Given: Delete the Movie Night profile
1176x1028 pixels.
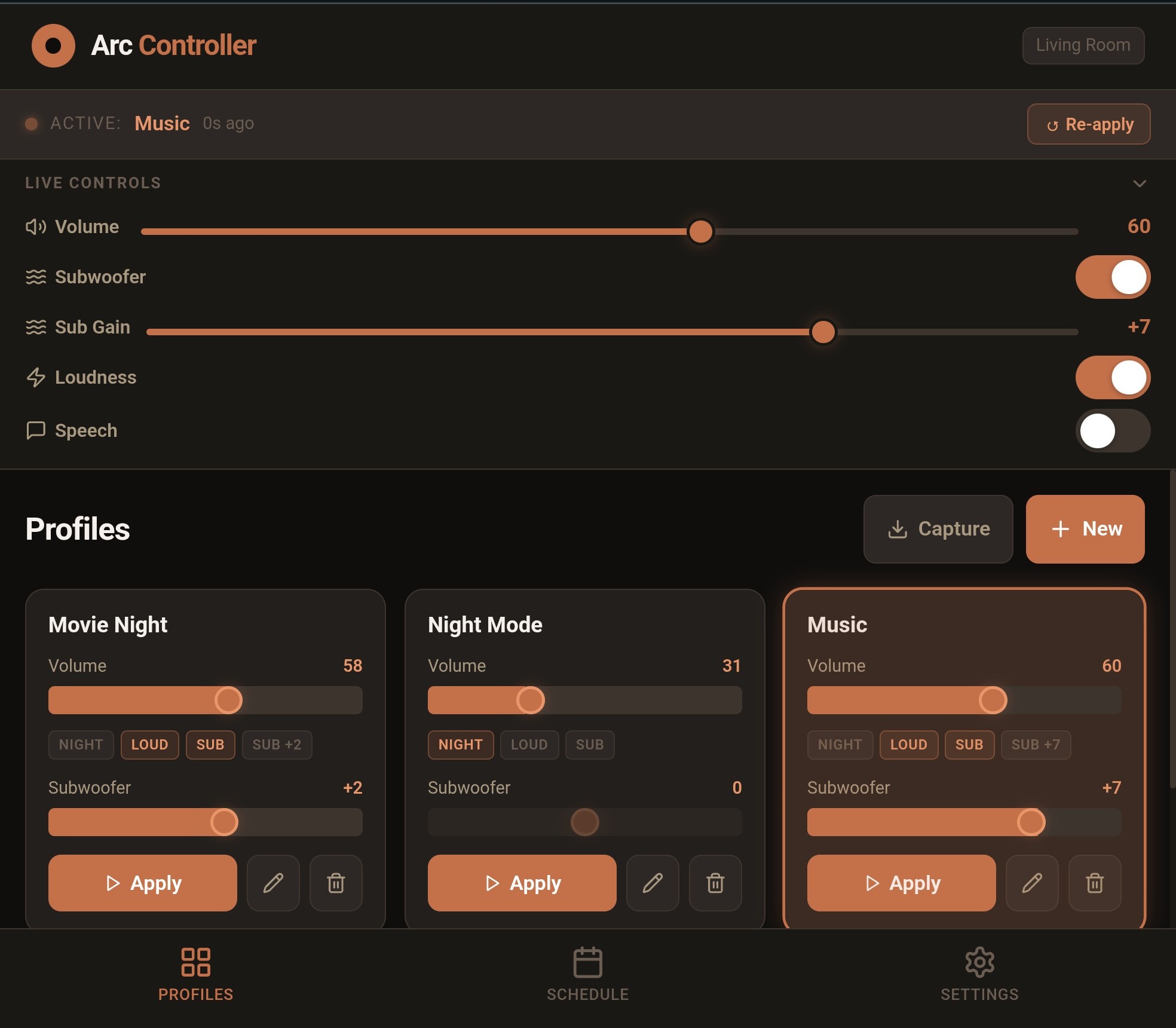Looking at the screenshot, I should point(336,883).
